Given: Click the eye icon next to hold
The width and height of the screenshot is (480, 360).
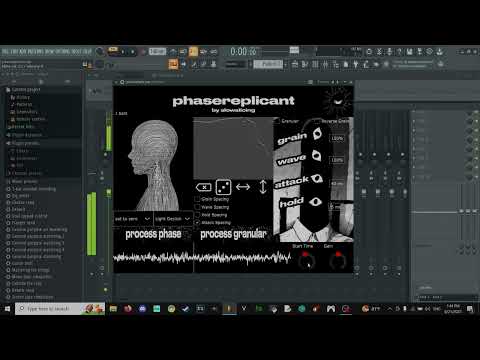Looking at the screenshot, I should [x=315, y=201].
